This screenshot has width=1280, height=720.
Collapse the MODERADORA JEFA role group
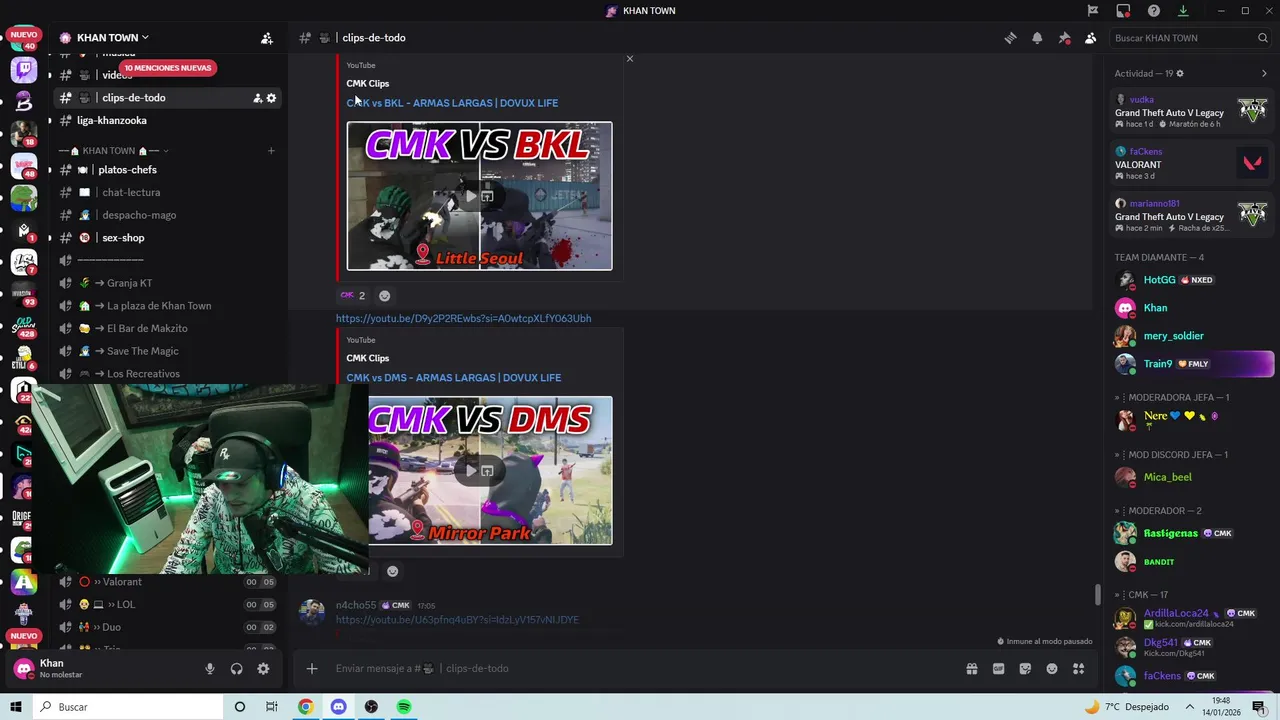tap(1172, 398)
